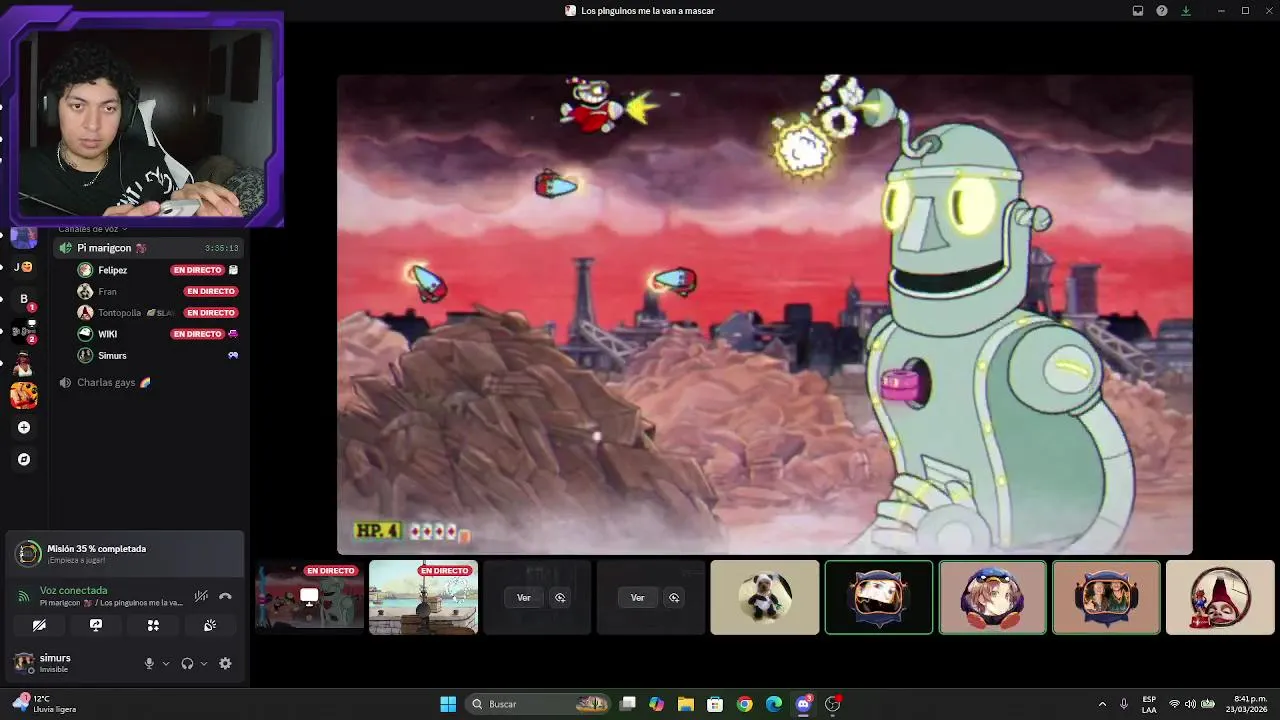The image size is (1280, 720).
Task: Start screen sharing with share screen button
Action: click(x=96, y=625)
